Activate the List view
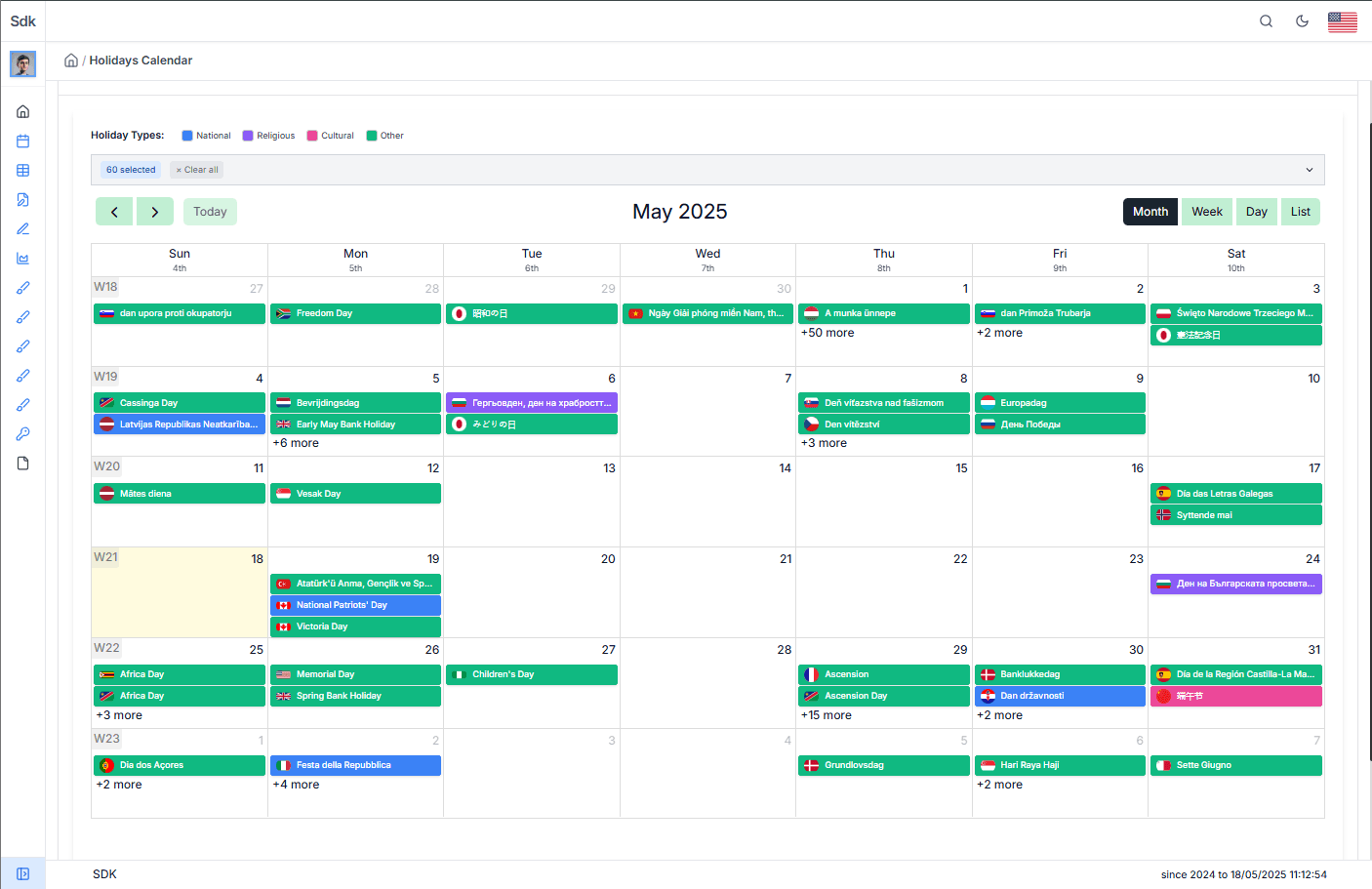The image size is (1372, 889). [1301, 211]
